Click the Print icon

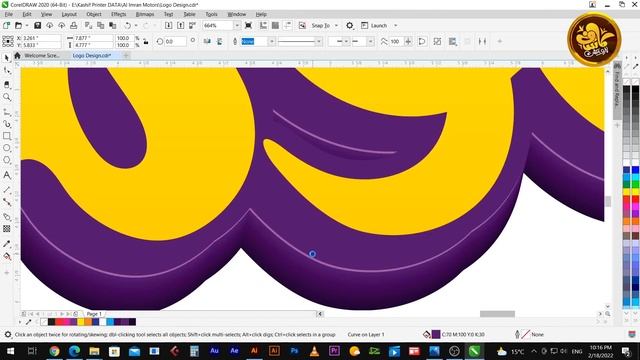coord(73,25)
